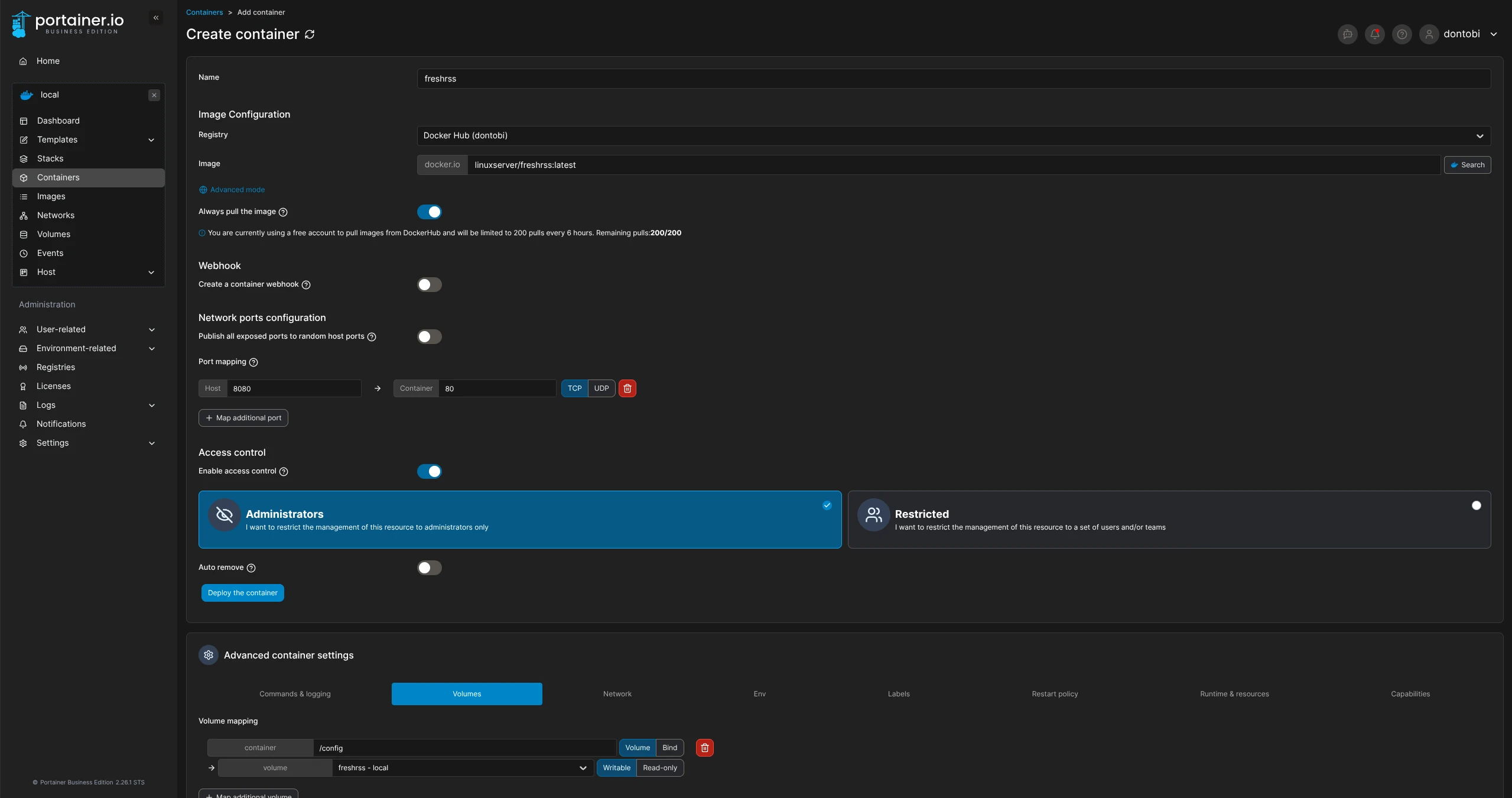Viewport: 1512px width, 798px height.
Task: Click the help icon beside Auto remove
Action: (251, 568)
